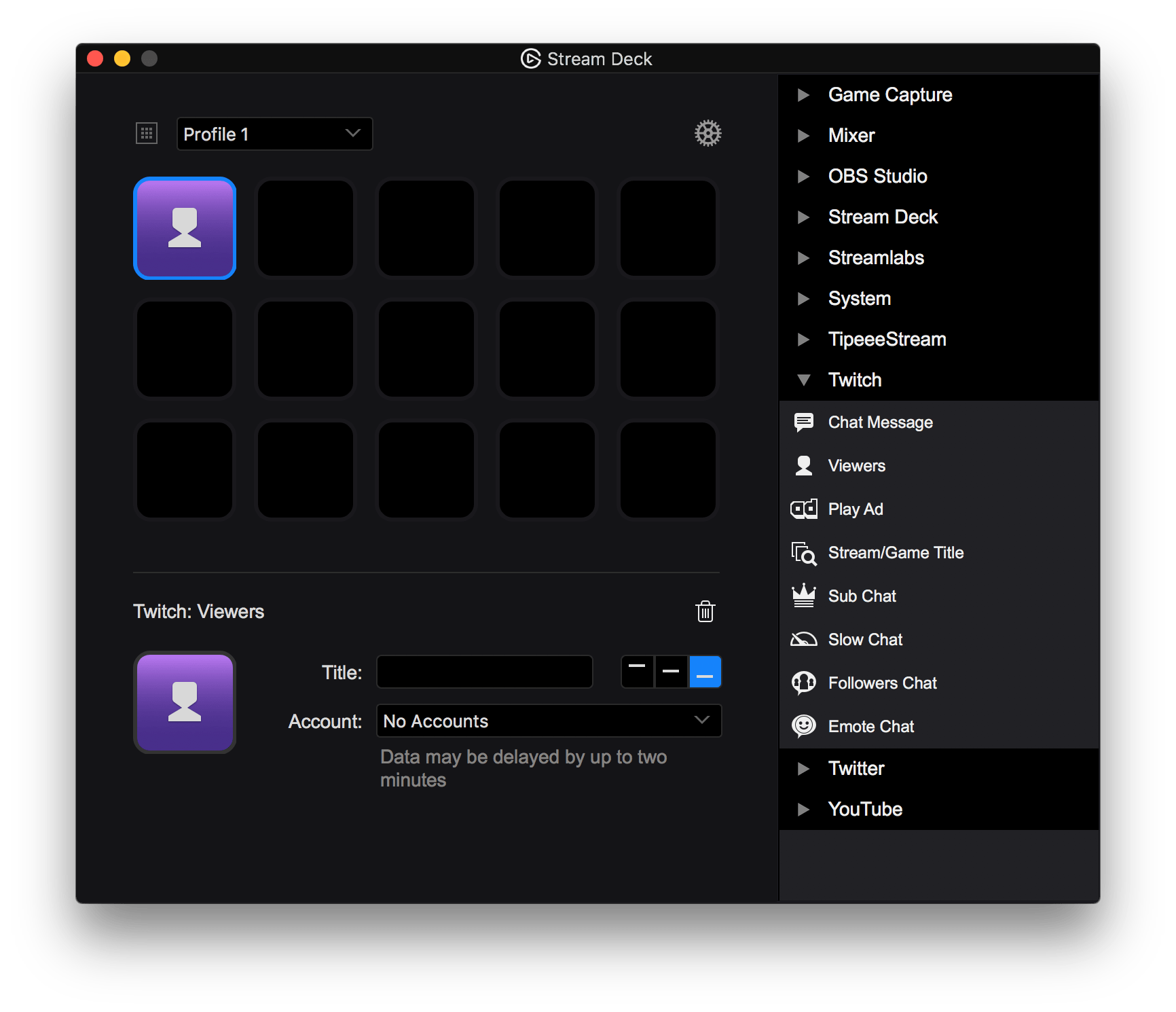Click the Viewers key icon preview in settings
The width and height of the screenshot is (1176, 1012).
tap(185, 702)
